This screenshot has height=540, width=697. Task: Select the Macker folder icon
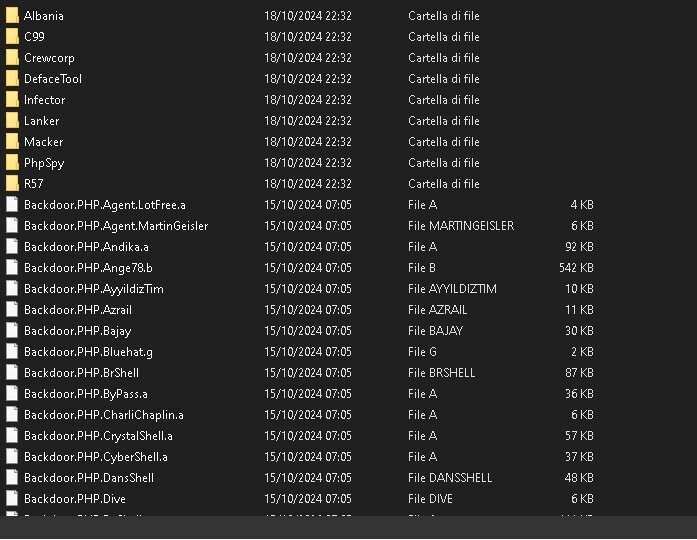click(x=12, y=142)
